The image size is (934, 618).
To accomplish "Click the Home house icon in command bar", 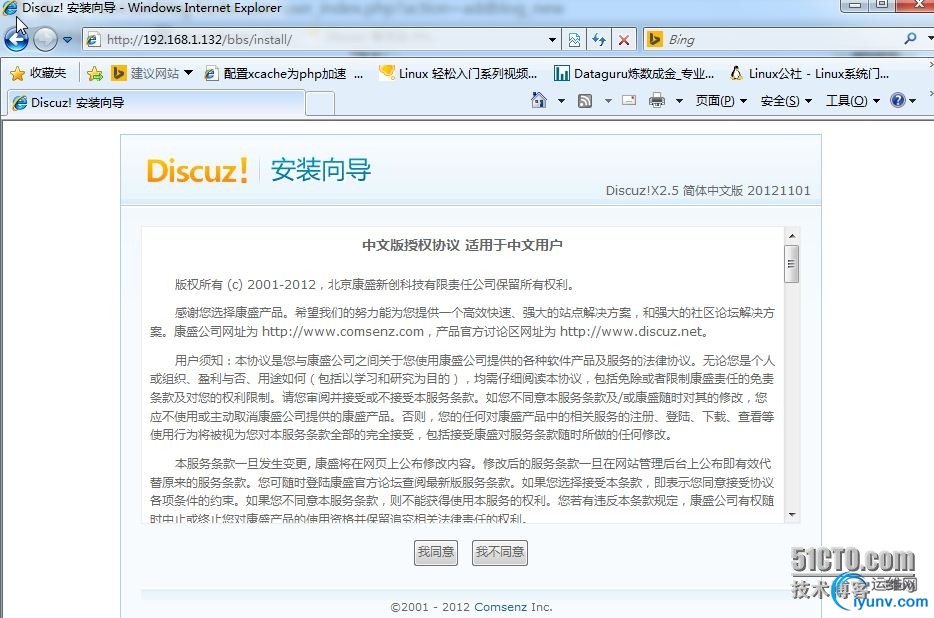I will [x=538, y=100].
